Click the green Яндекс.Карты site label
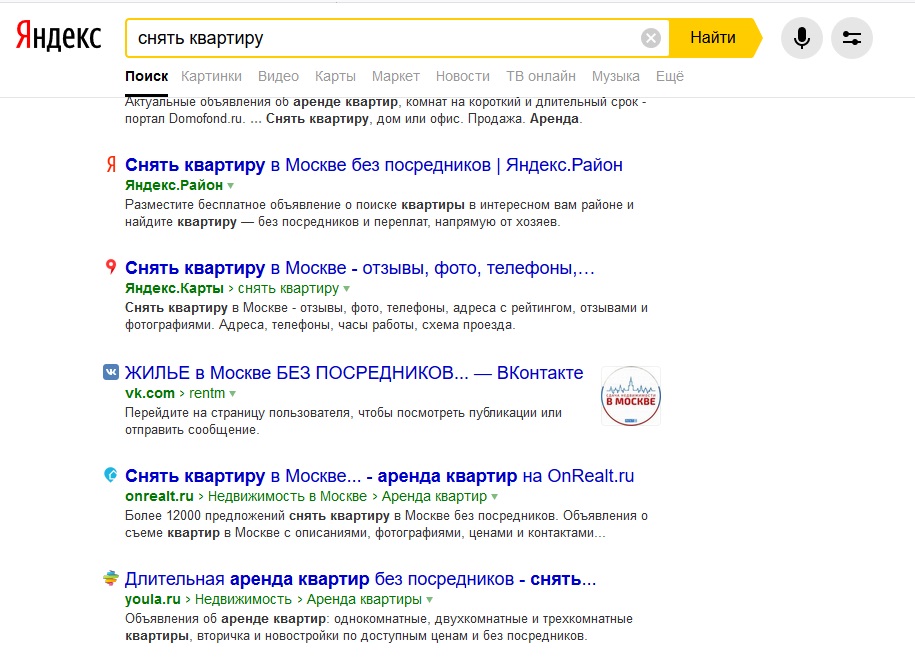This screenshot has height=659, width=915. point(174,288)
